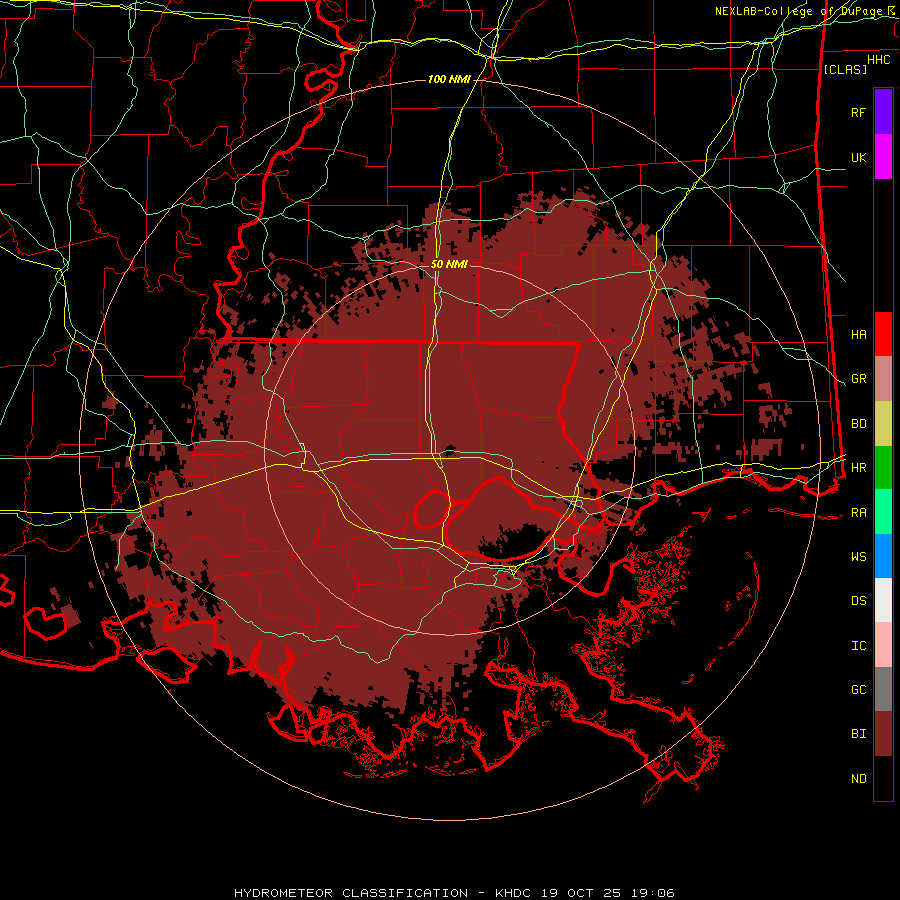
Task: Click the ND legend label
Action: click(859, 779)
